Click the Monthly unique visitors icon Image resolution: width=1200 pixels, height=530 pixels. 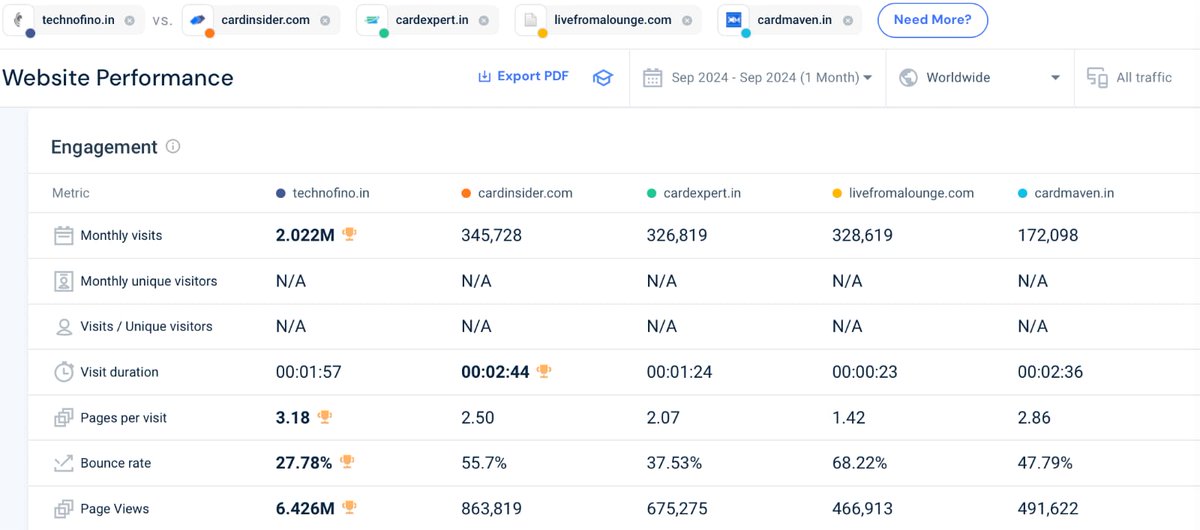pyautogui.click(x=64, y=281)
